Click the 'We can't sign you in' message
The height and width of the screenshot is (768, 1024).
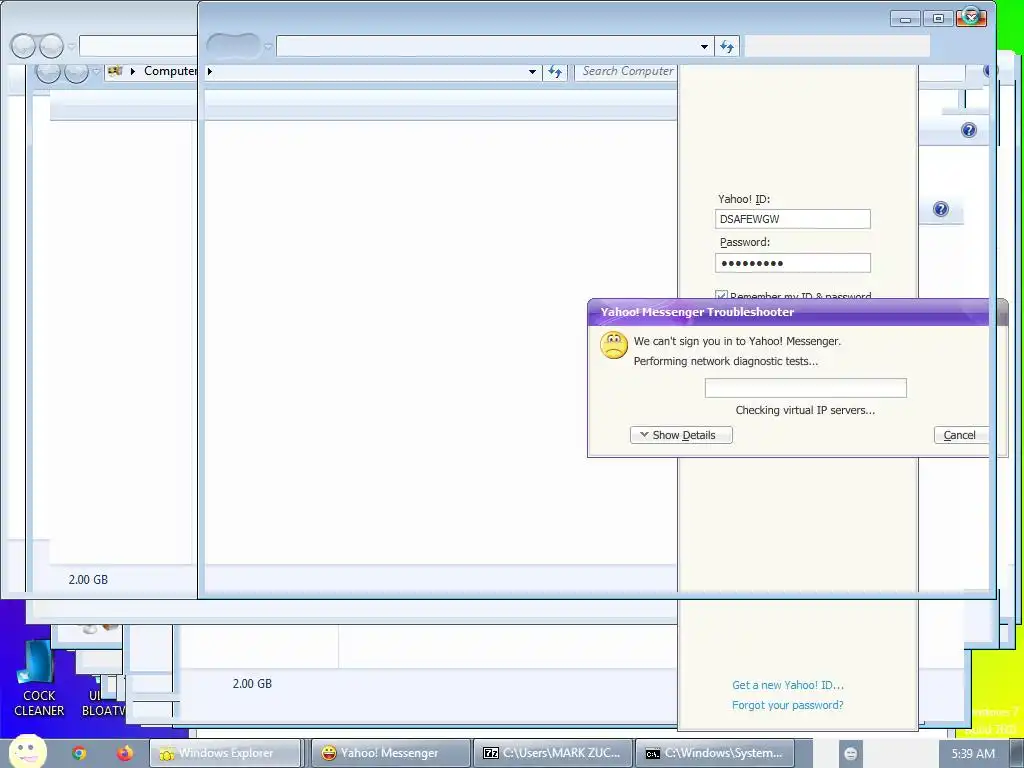click(737, 341)
